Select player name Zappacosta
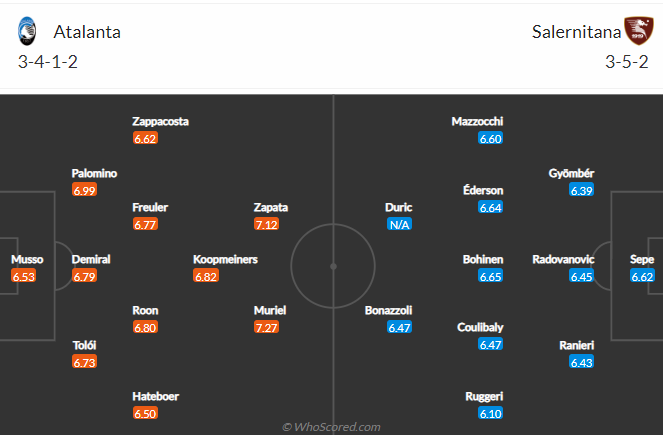The width and height of the screenshot is (663, 435). coord(161,121)
